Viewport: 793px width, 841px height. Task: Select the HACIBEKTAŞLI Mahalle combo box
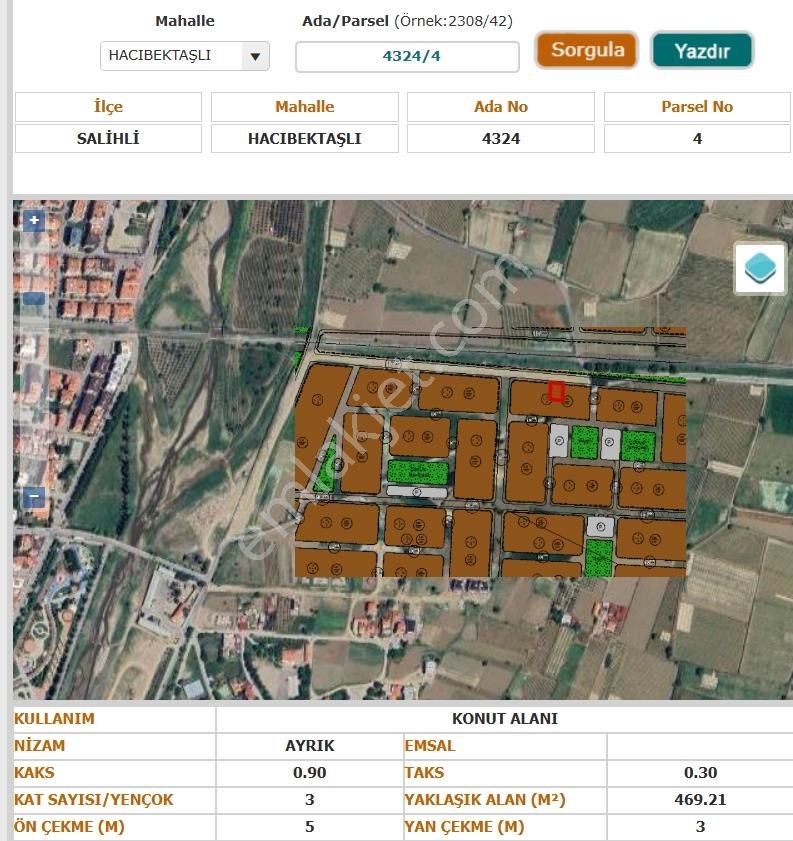[x=185, y=56]
